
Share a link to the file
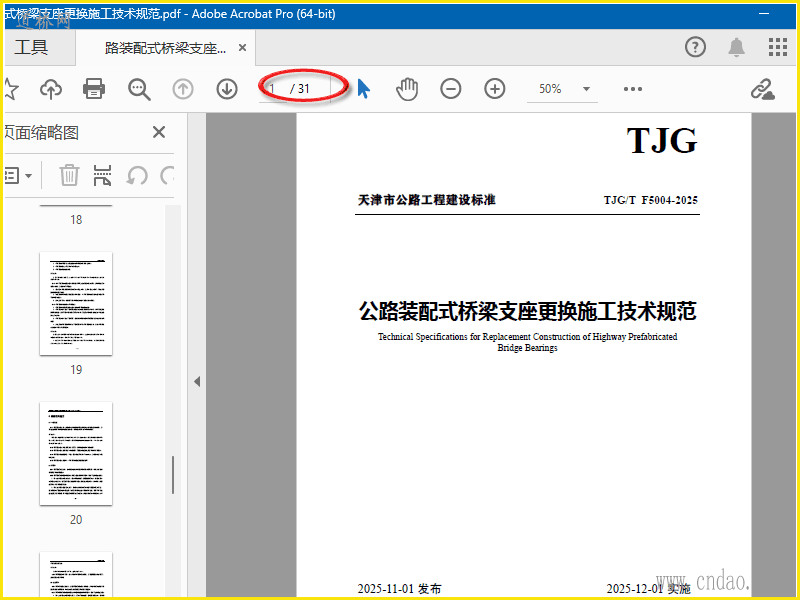[762, 89]
